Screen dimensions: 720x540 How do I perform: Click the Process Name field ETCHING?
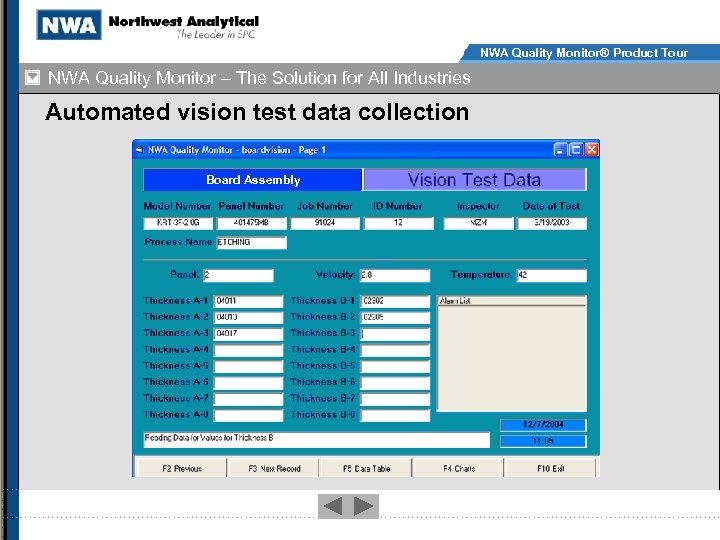click(252, 242)
